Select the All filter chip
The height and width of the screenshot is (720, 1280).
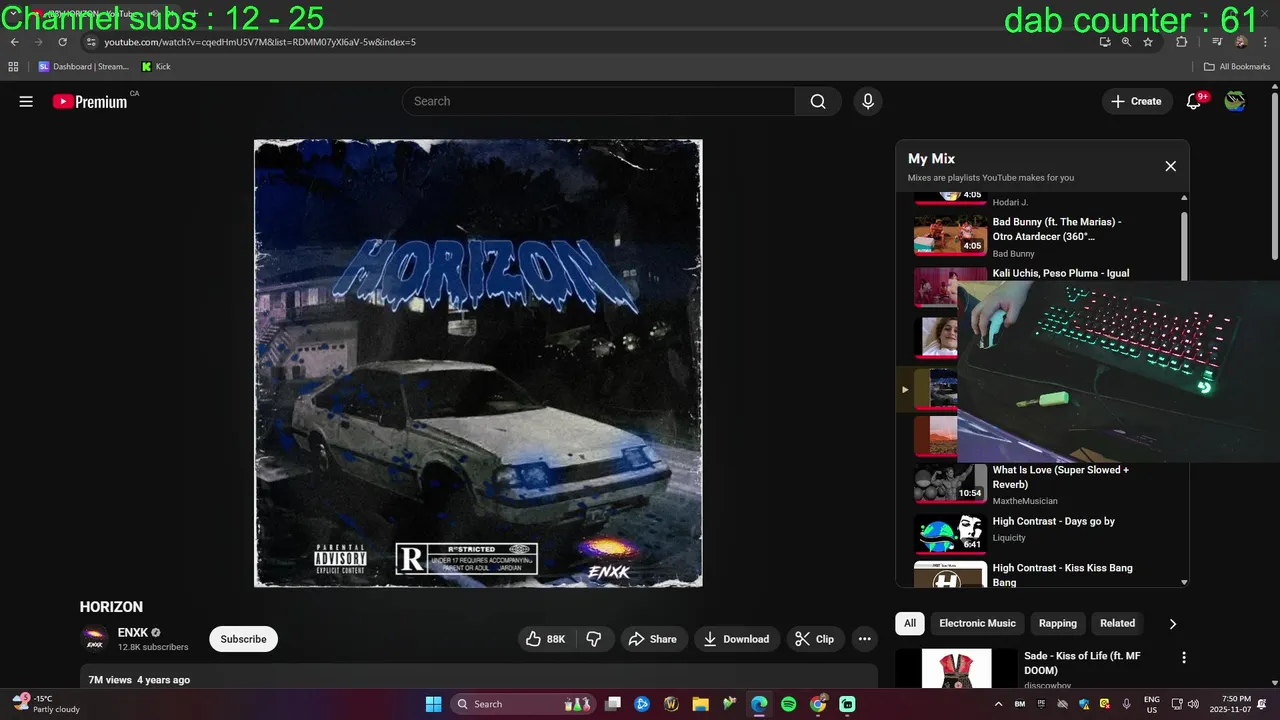point(910,623)
